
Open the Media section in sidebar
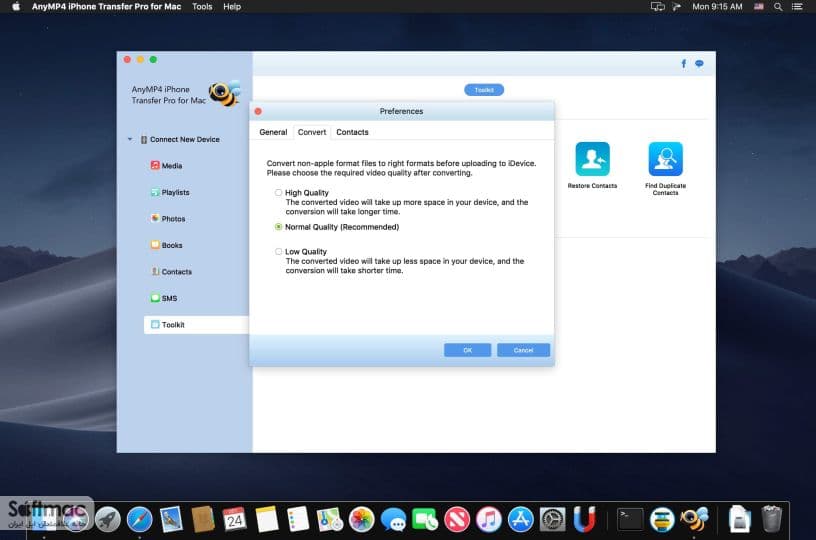(x=167, y=165)
